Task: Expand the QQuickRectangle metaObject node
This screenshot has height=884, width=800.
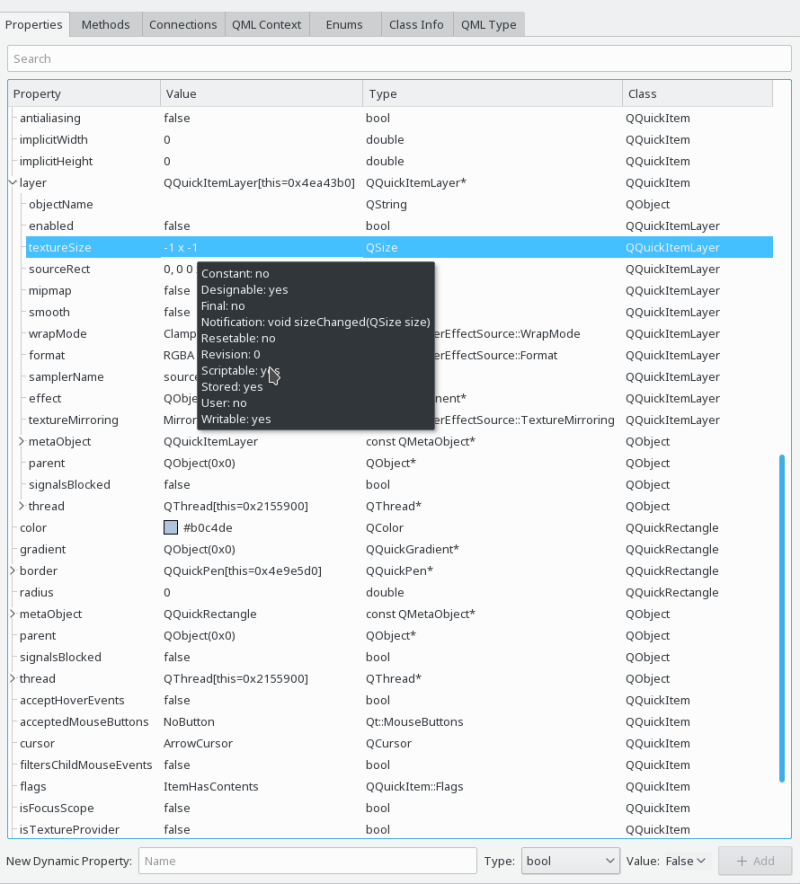Action: click(12, 614)
